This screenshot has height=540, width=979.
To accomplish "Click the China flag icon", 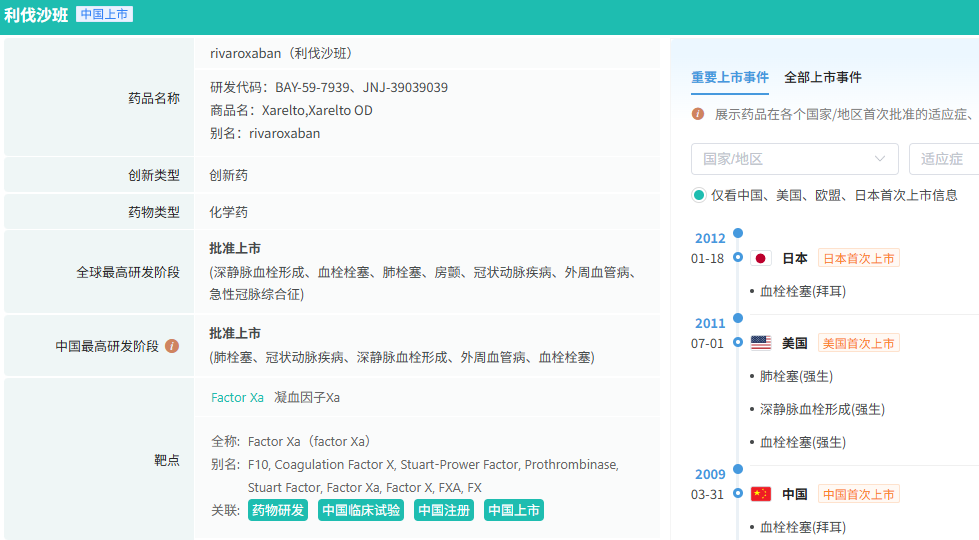I will click(760, 494).
